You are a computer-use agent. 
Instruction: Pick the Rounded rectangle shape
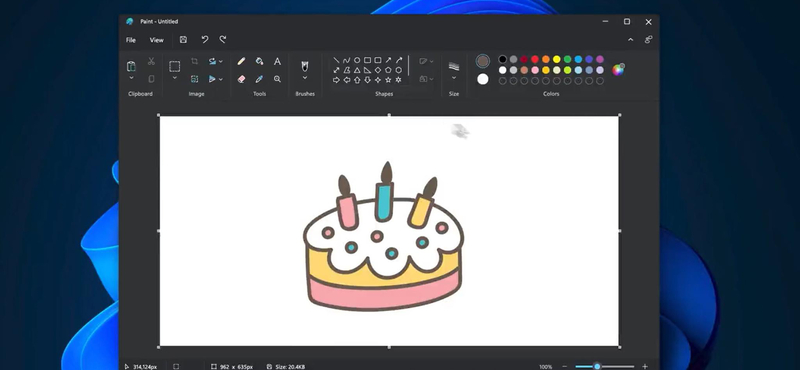pos(378,60)
